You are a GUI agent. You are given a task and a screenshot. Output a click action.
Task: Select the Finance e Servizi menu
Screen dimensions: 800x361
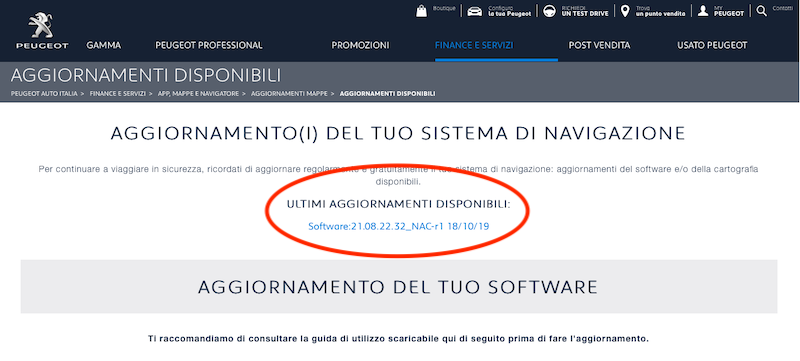pos(474,45)
